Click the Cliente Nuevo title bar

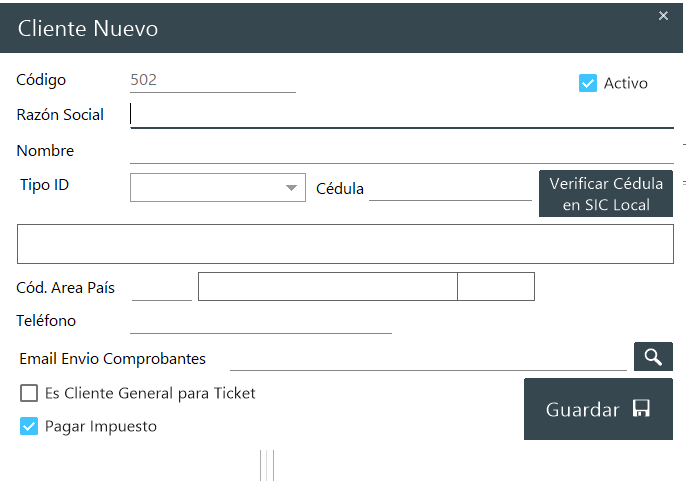click(300, 28)
